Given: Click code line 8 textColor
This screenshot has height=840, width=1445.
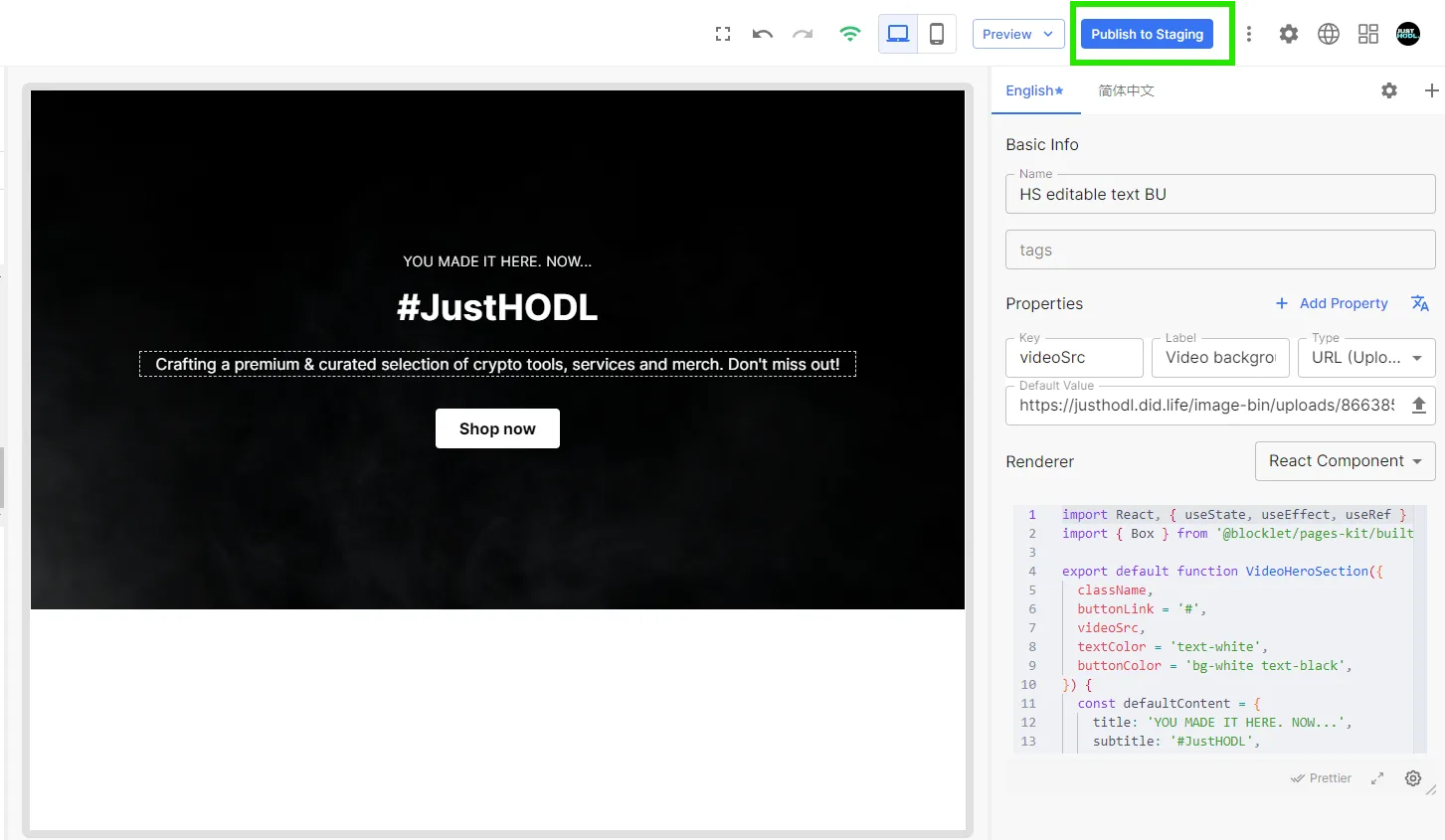Looking at the screenshot, I should (x=1173, y=646).
